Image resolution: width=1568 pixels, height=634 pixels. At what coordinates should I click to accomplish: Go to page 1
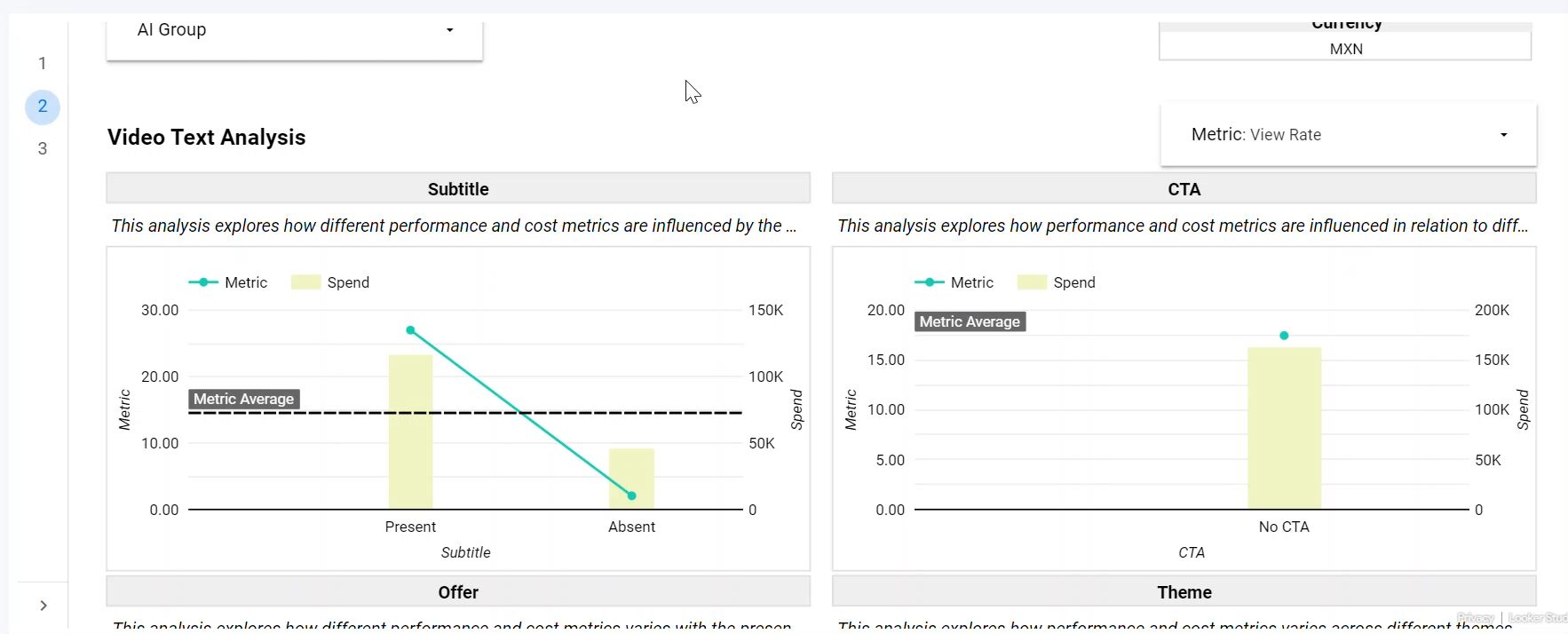[43, 63]
